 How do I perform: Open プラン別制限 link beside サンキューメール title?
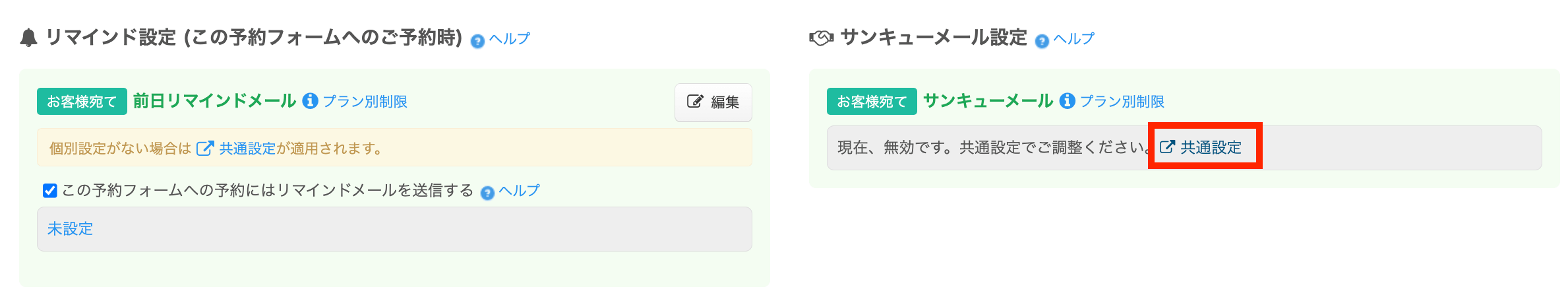pyautogui.click(x=1122, y=102)
